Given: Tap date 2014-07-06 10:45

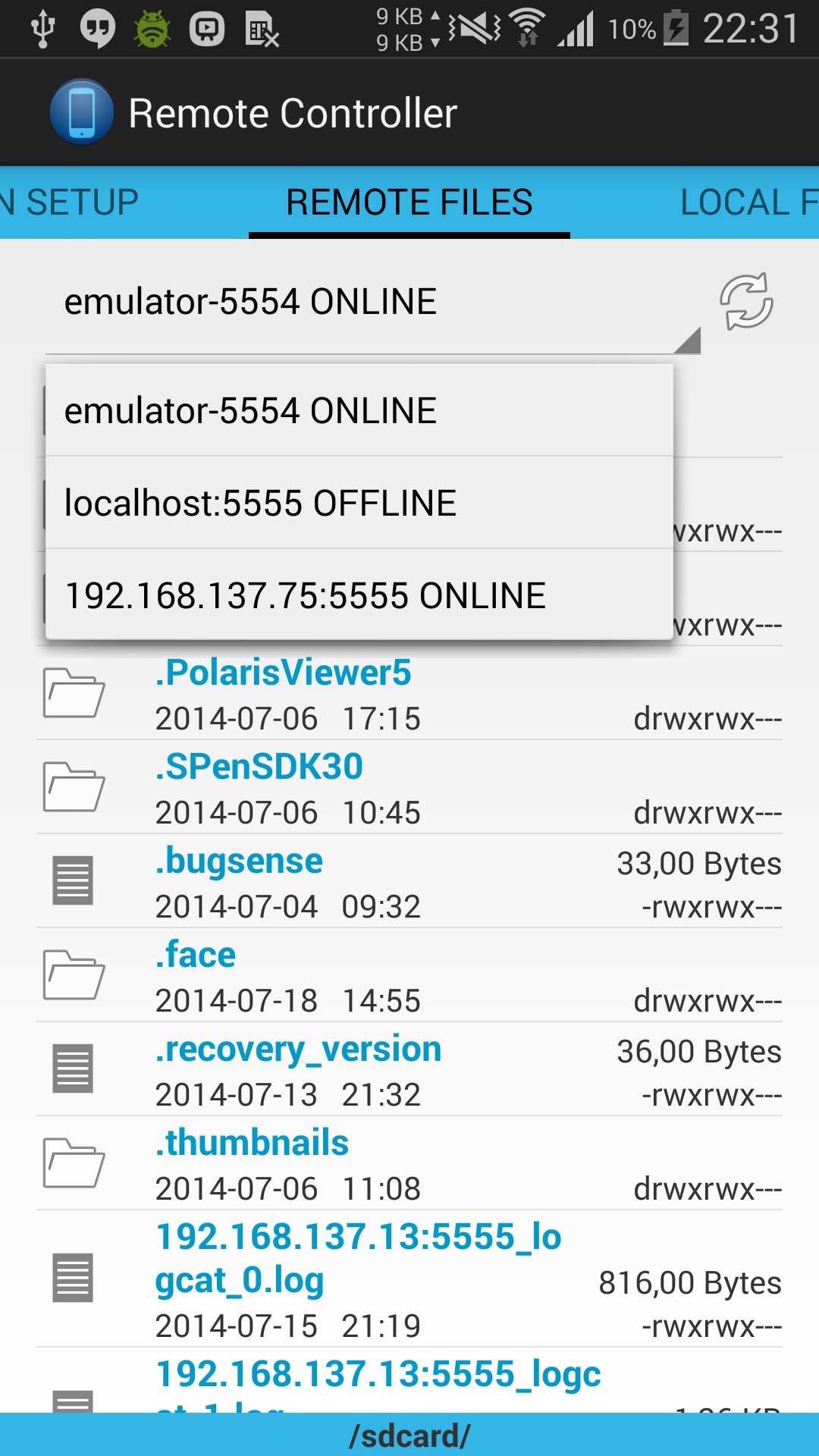Looking at the screenshot, I should pyautogui.click(x=287, y=813).
